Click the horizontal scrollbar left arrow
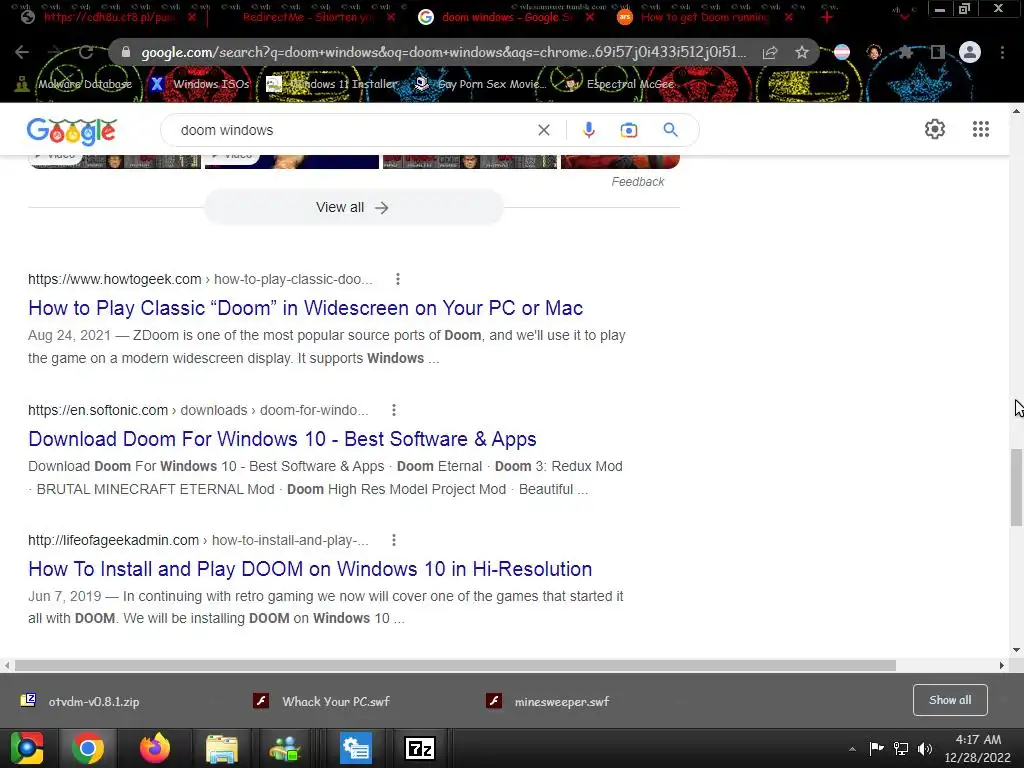 (7, 665)
